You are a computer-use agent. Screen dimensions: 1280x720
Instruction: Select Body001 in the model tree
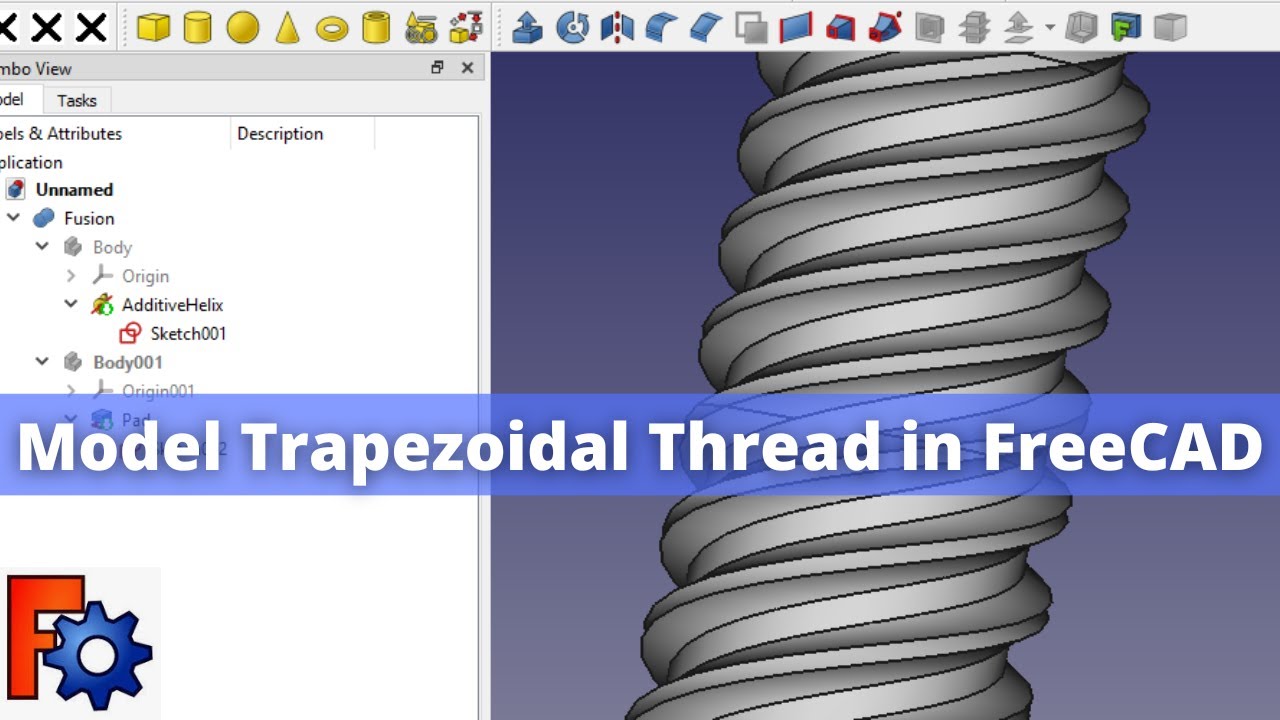[128, 363]
